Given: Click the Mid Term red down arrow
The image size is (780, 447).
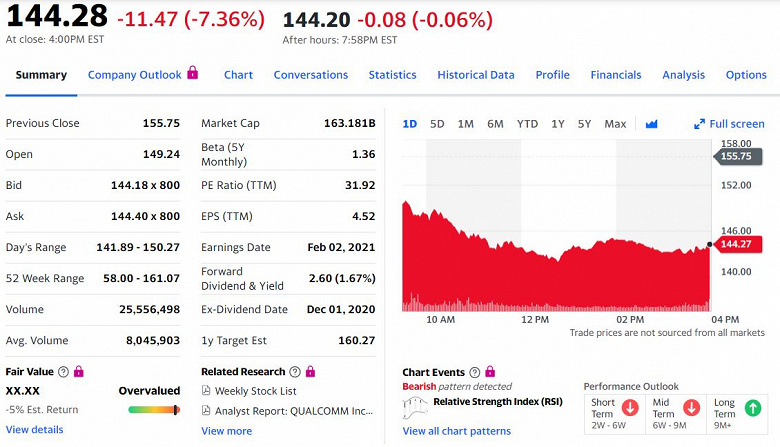Looking at the screenshot, I should 691,408.
